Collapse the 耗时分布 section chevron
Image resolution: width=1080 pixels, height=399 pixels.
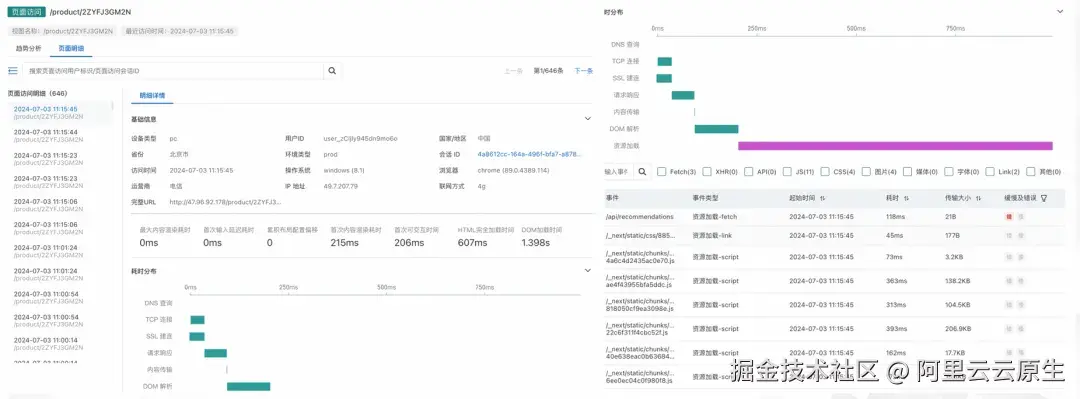588,270
